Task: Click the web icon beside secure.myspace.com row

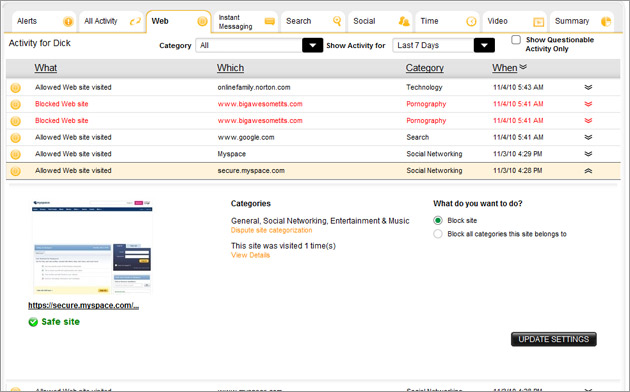Action: [15, 171]
